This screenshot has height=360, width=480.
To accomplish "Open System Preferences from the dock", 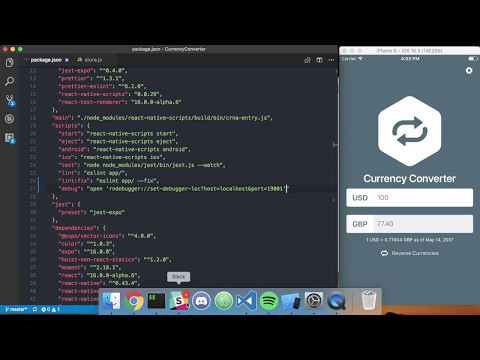I will [314, 301].
